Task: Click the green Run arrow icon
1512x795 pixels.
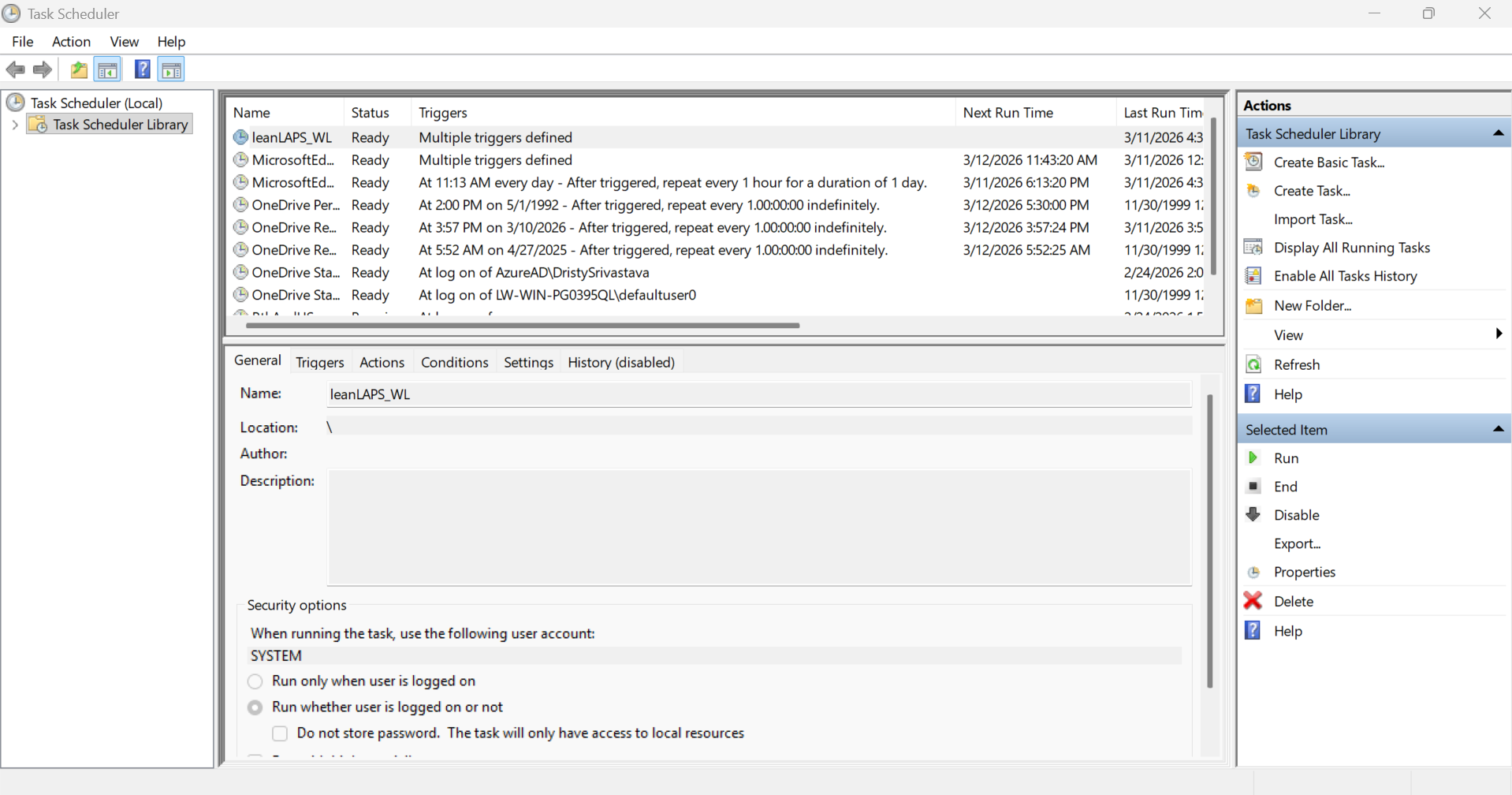Action: click(x=1253, y=457)
